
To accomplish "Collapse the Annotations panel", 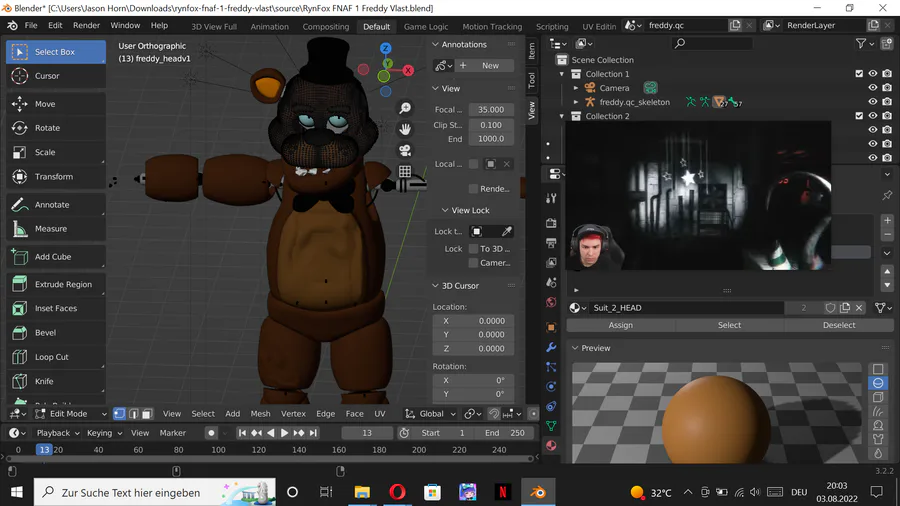I will coord(435,44).
